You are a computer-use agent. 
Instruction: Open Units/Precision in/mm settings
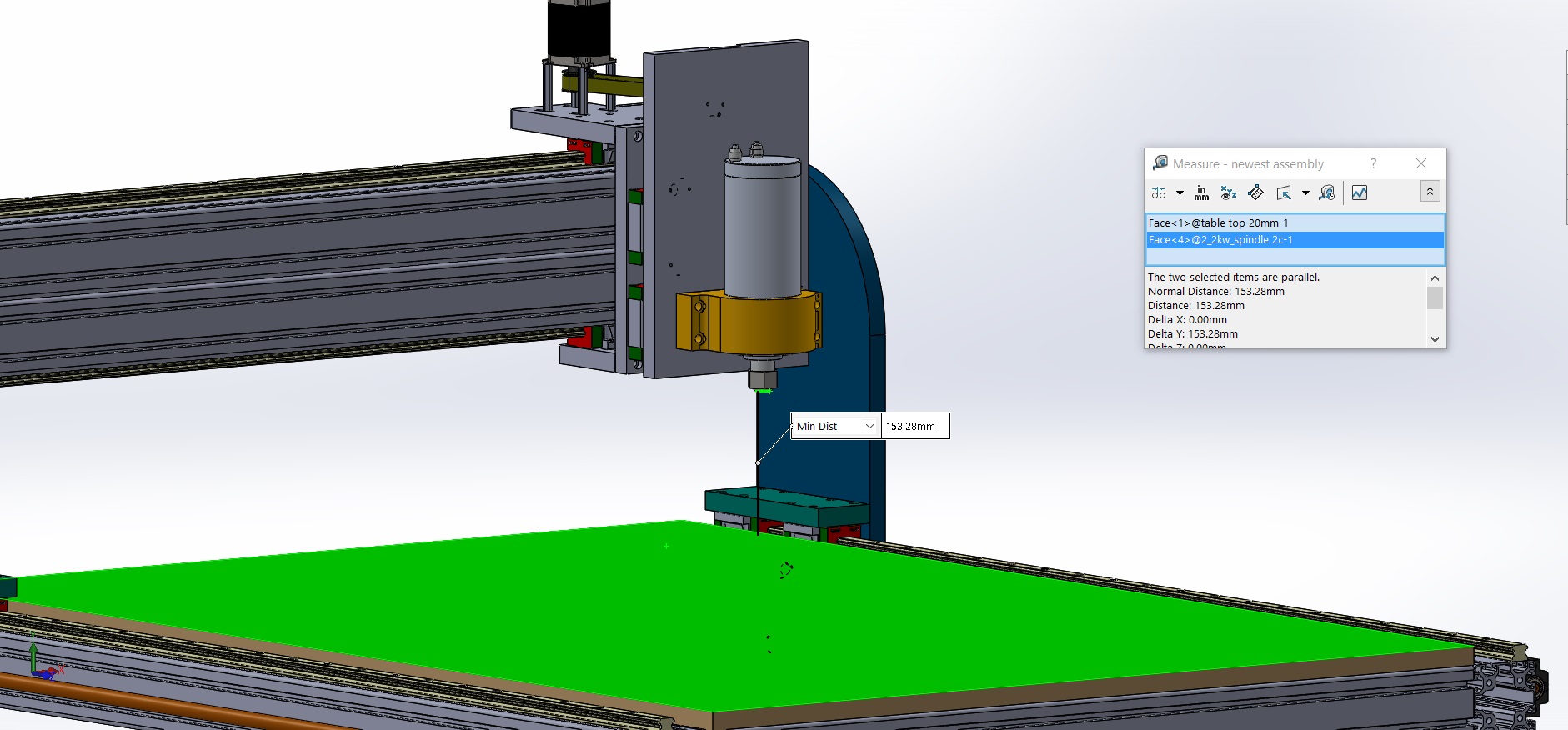coord(1201,192)
